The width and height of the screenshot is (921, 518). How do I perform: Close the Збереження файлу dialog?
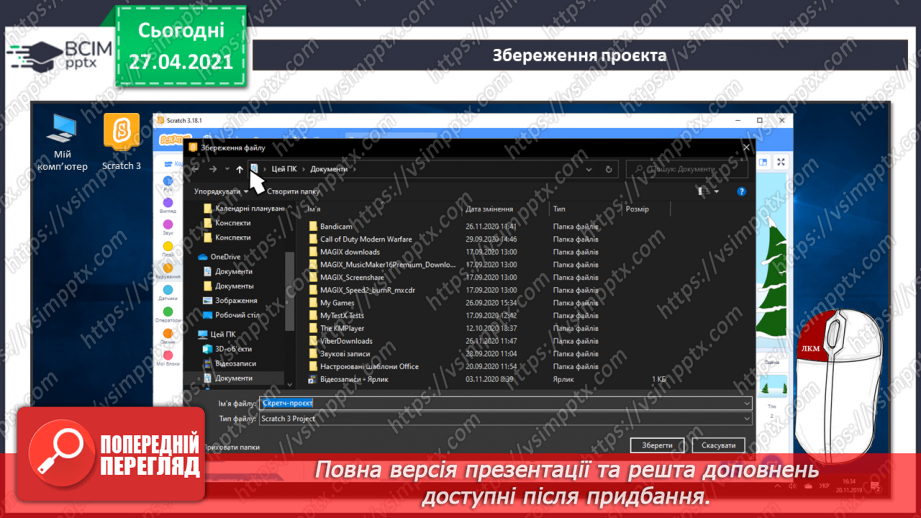746,147
